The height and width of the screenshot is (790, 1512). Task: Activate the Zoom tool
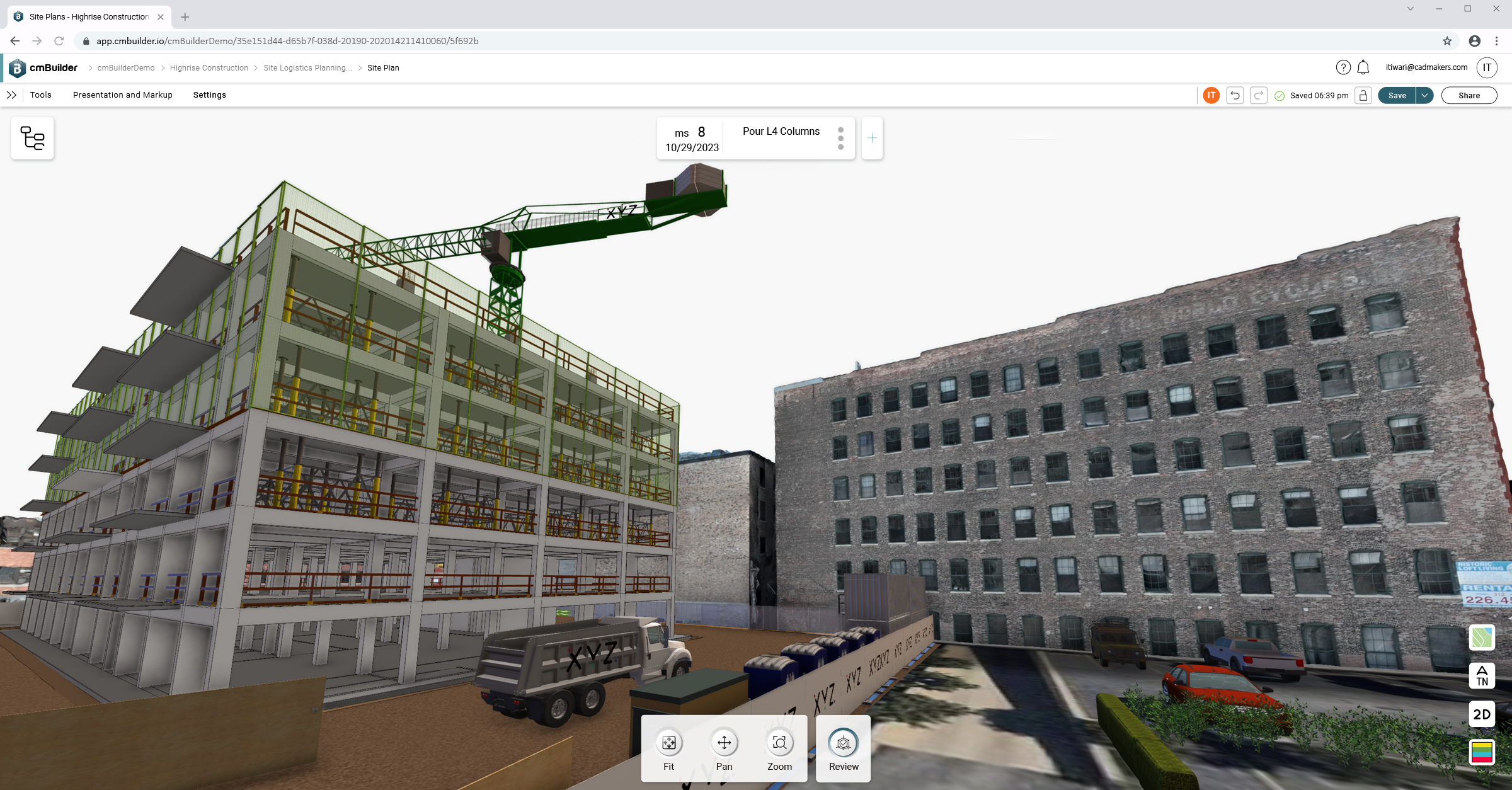coord(779,743)
